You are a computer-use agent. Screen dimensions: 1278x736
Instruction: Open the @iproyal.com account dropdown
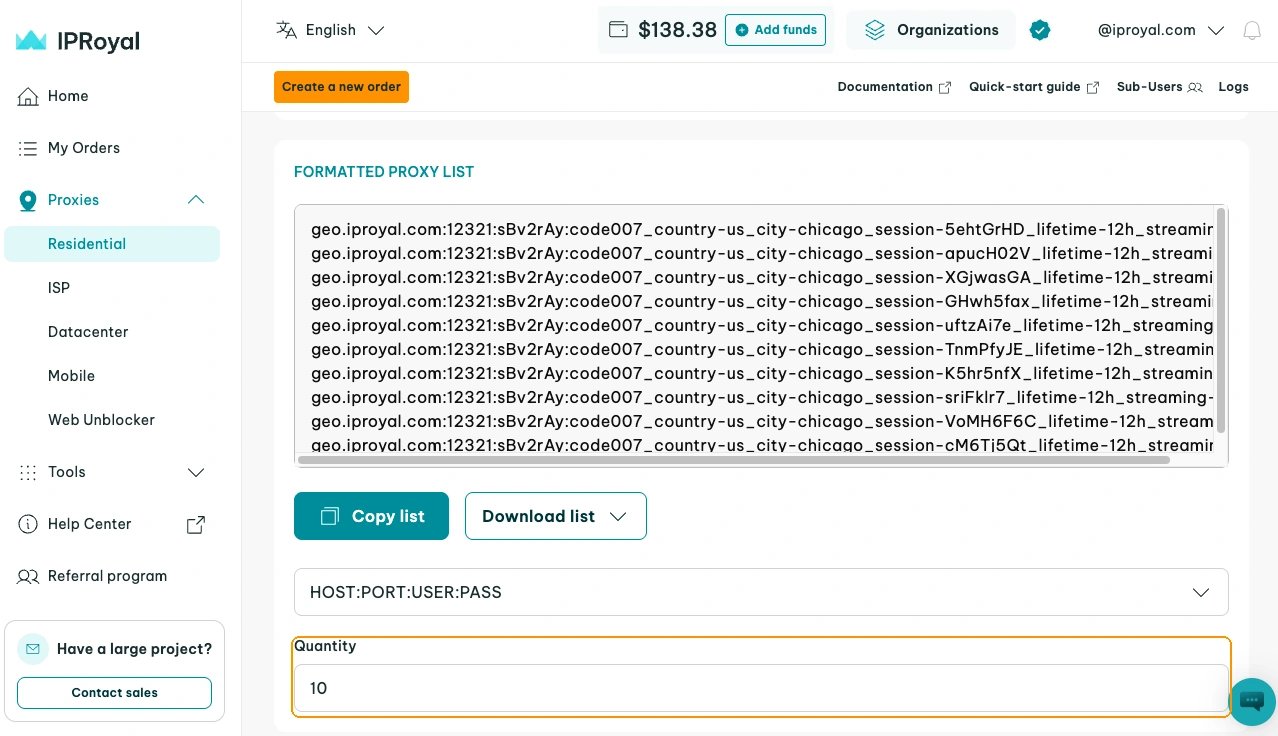(x=1161, y=30)
